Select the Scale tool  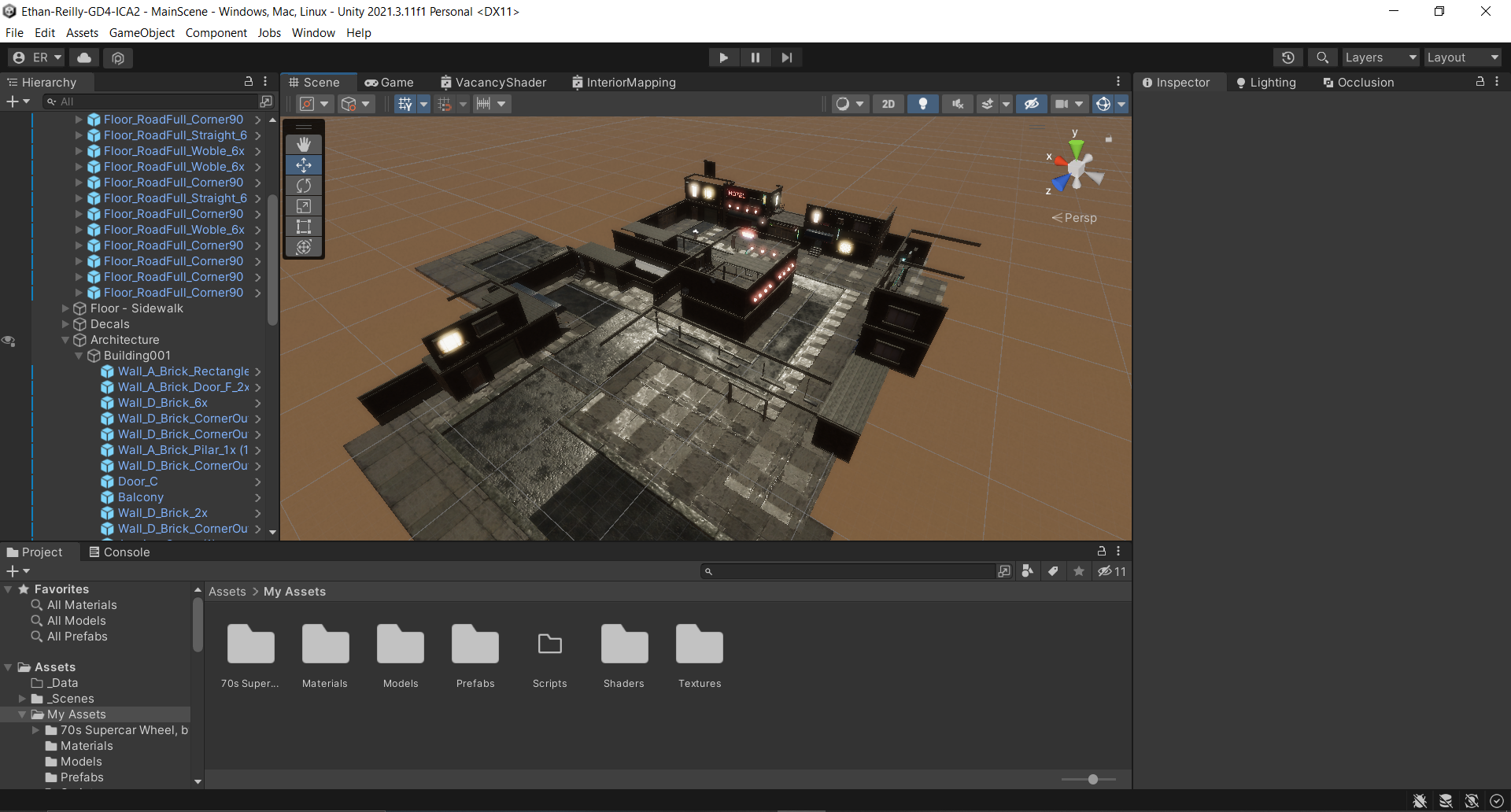click(304, 206)
